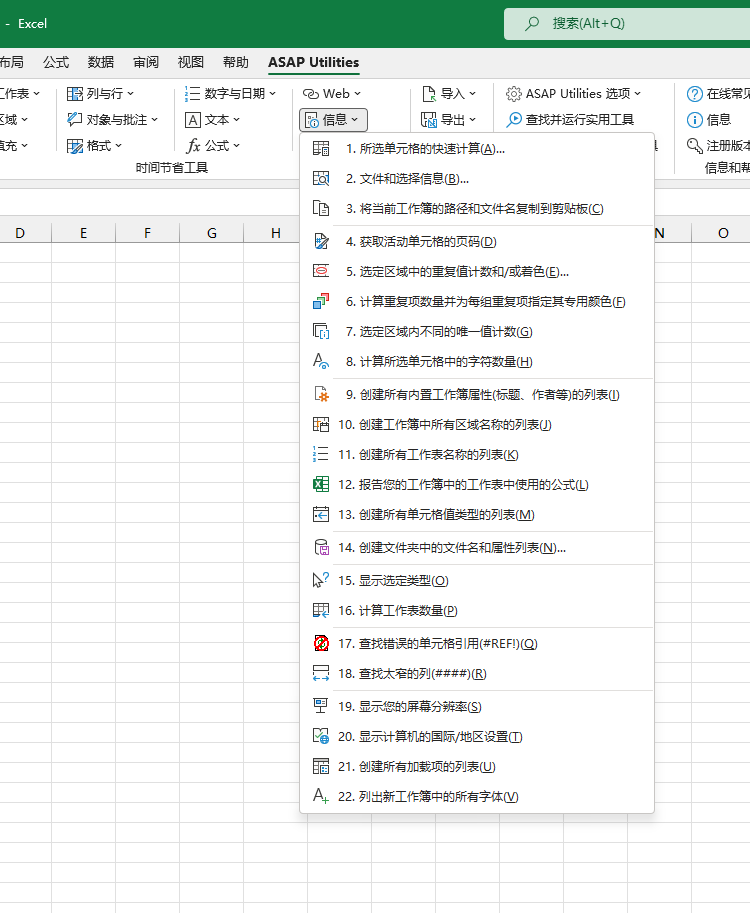Open the 导出 dropdown
This screenshot has width=750, height=913.
pos(448,119)
